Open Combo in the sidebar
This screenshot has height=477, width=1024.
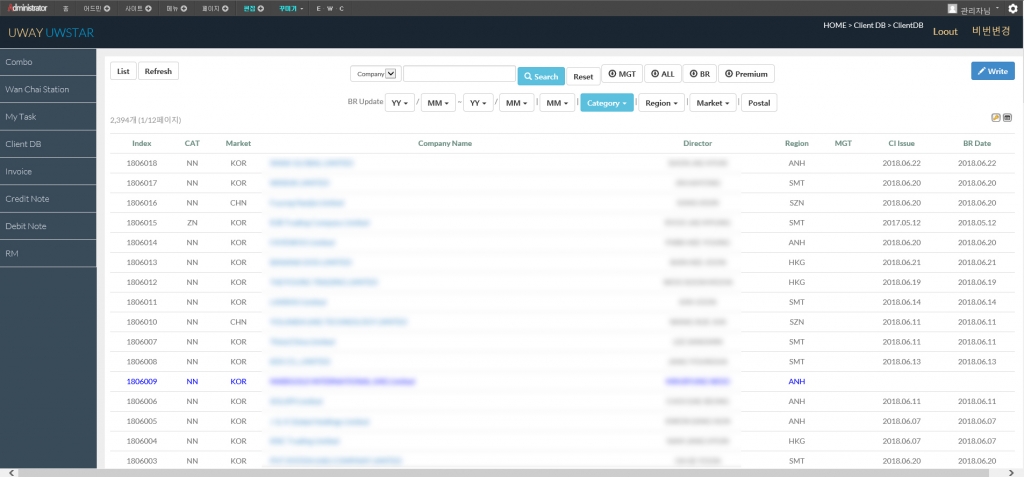pos(48,62)
